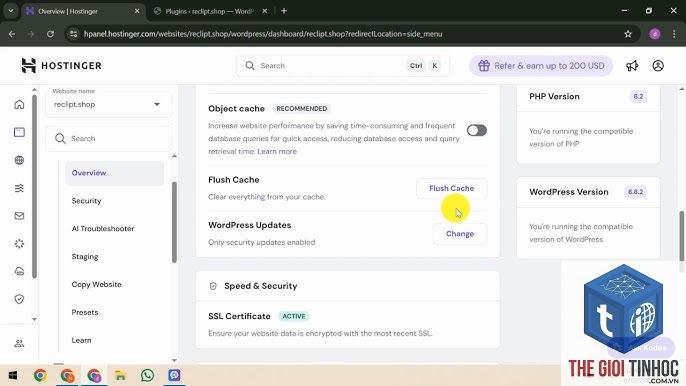View site information icon in address bar
686x386 pixels.
pos(73,34)
